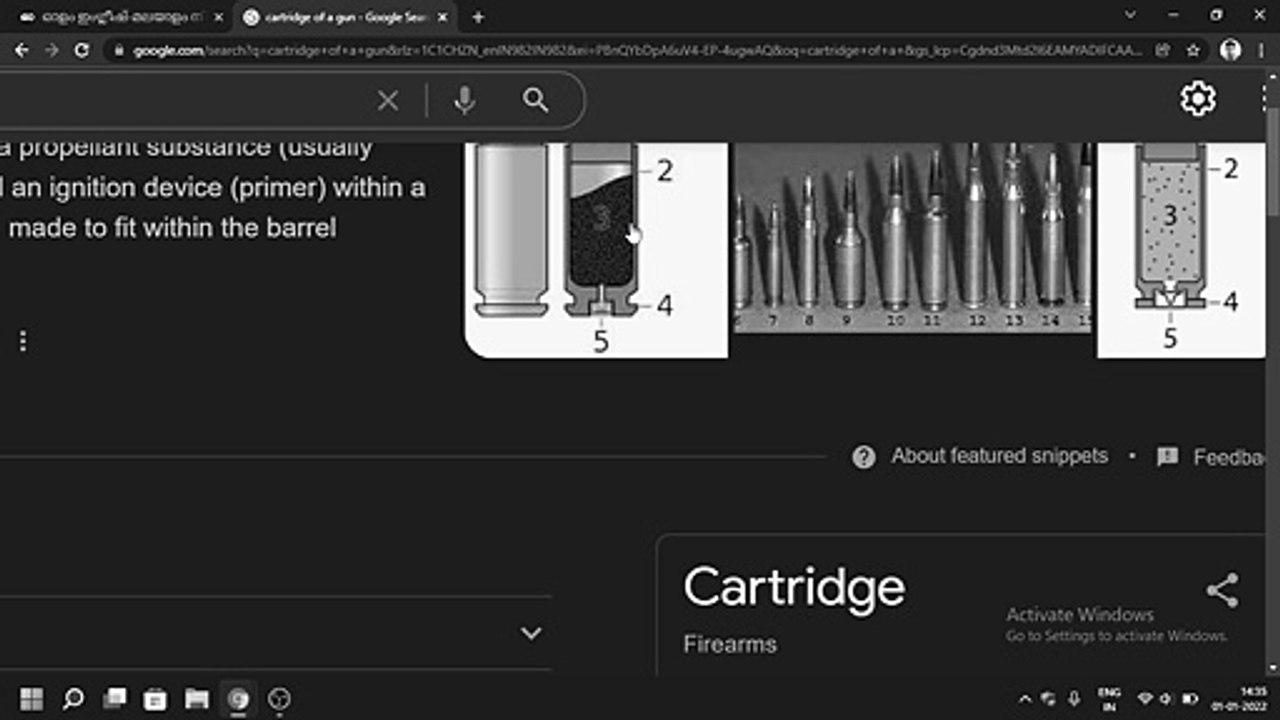Start voice search with the microphone icon
Image resolution: width=1280 pixels, height=720 pixels.
[x=464, y=100]
